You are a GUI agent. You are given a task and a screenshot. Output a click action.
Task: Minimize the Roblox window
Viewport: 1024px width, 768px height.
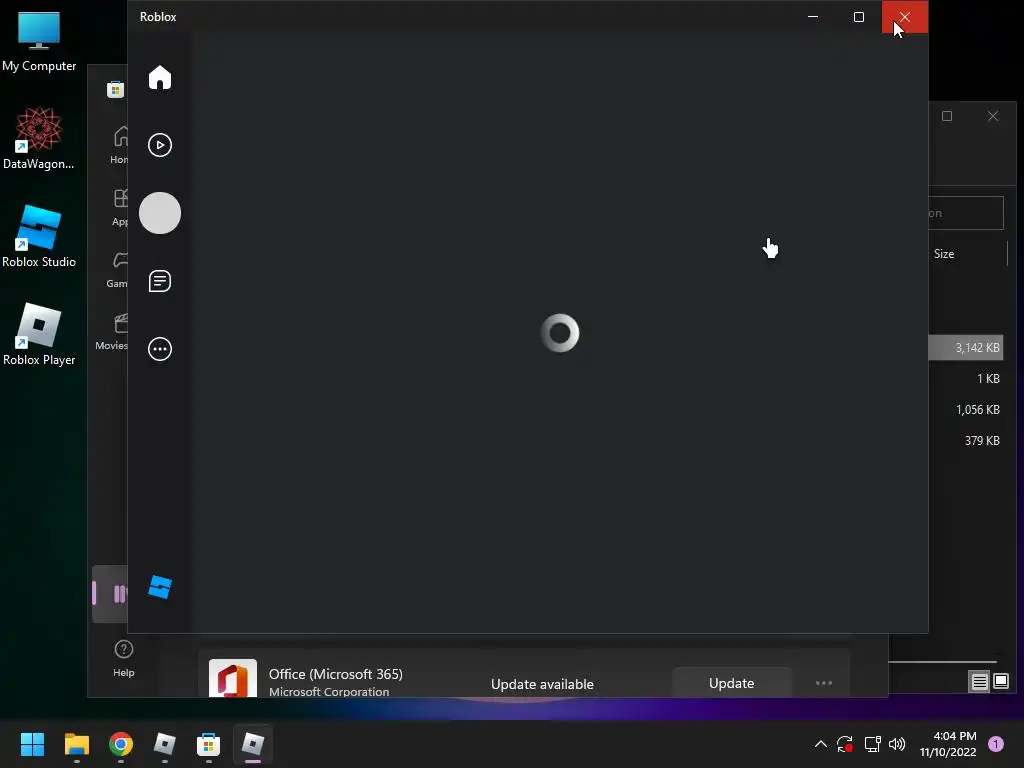813,16
